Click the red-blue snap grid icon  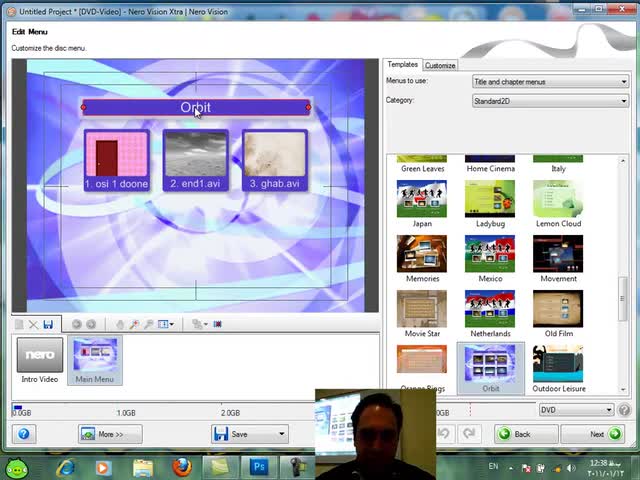[x=218, y=324]
